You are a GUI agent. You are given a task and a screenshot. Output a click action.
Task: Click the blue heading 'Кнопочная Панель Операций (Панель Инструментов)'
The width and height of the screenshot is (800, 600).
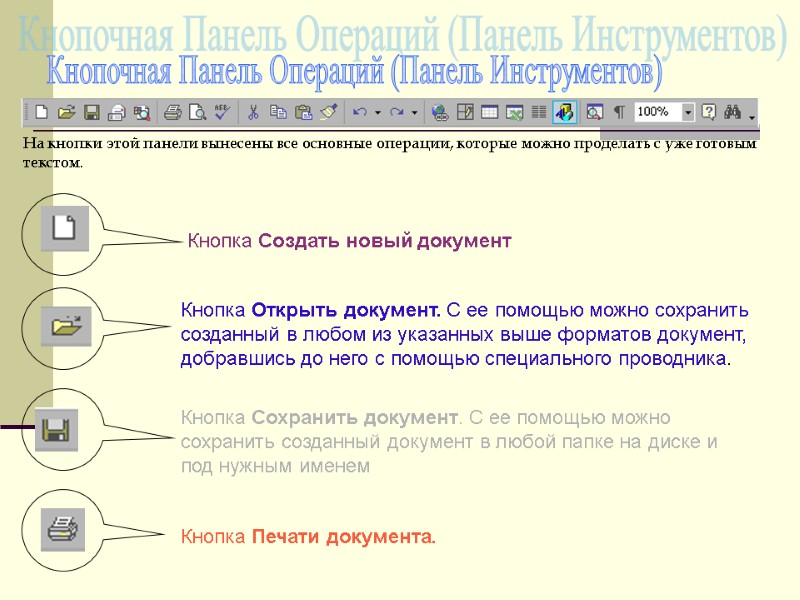pos(355,71)
